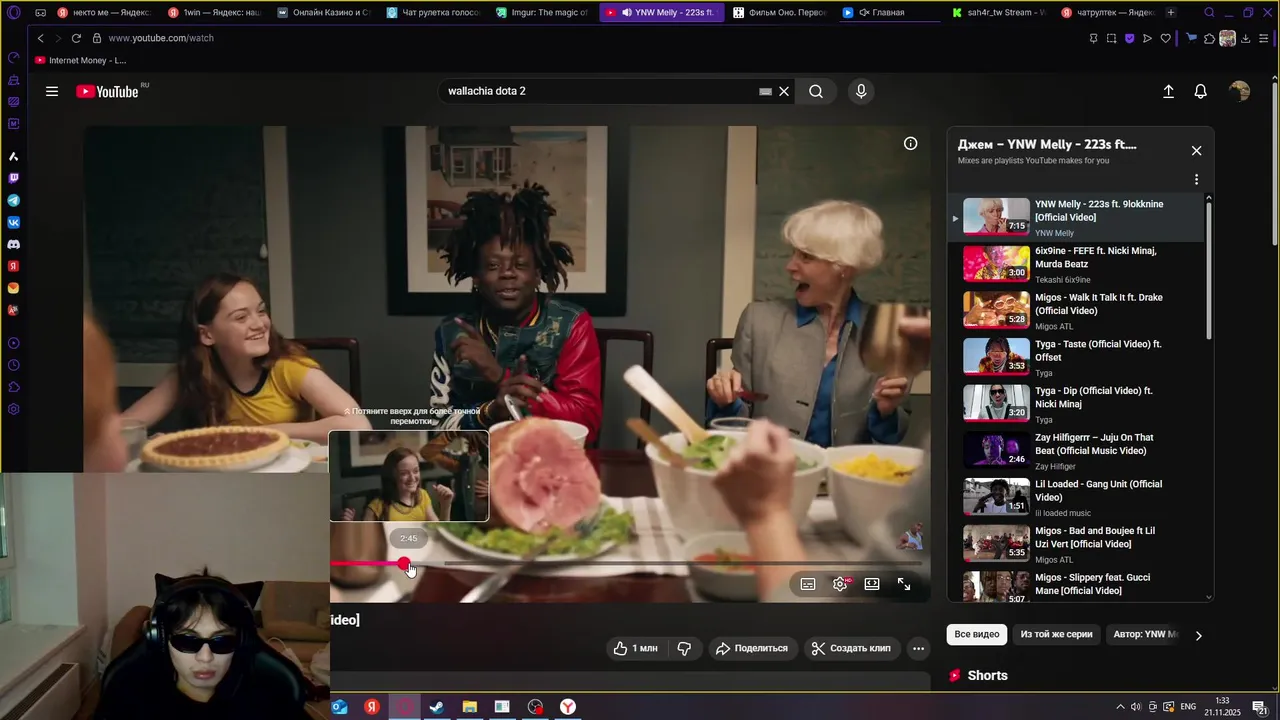This screenshot has width=1280, height=720.
Task: Open Windows notification center
Action: tap(1260, 707)
